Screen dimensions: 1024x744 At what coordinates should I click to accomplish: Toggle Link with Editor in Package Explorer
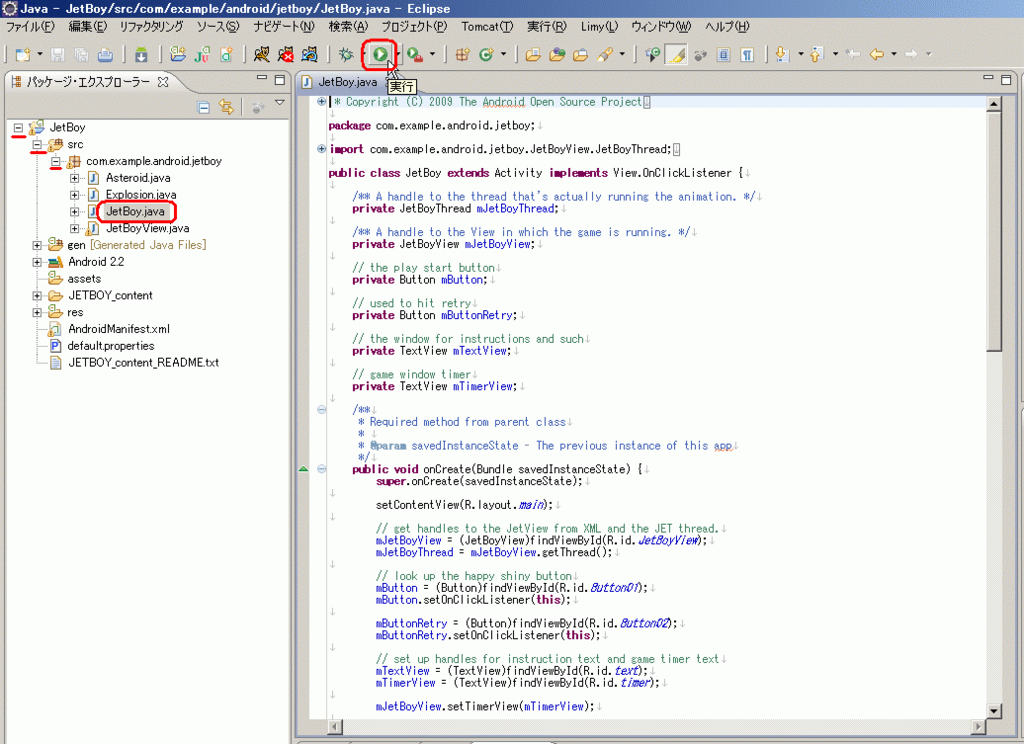pyautogui.click(x=227, y=107)
